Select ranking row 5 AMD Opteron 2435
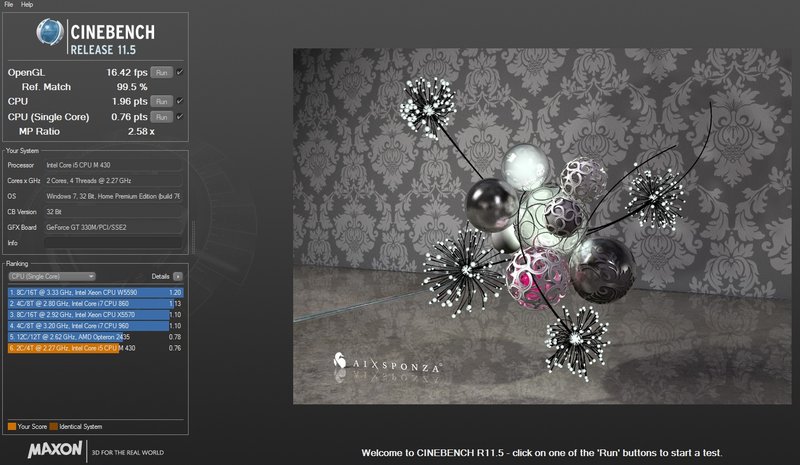The height and width of the screenshot is (465, 800). [x=95, y=337]
